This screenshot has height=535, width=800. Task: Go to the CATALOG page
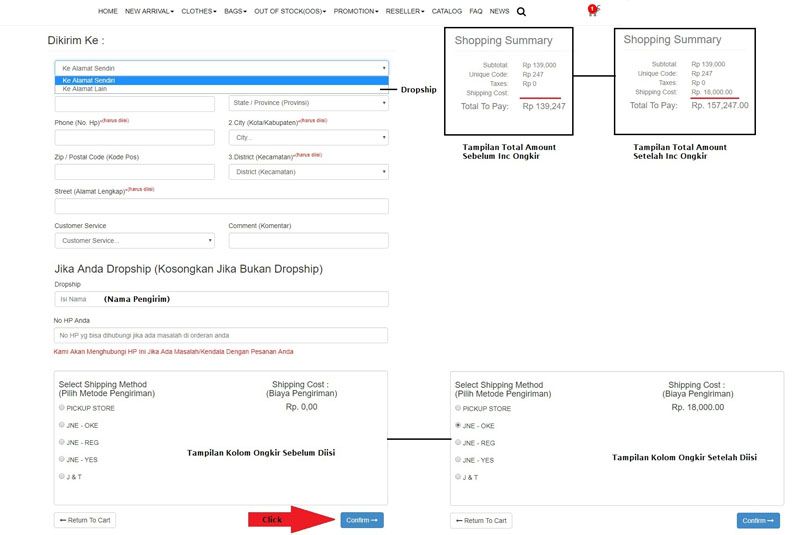[x=447, y=11]
